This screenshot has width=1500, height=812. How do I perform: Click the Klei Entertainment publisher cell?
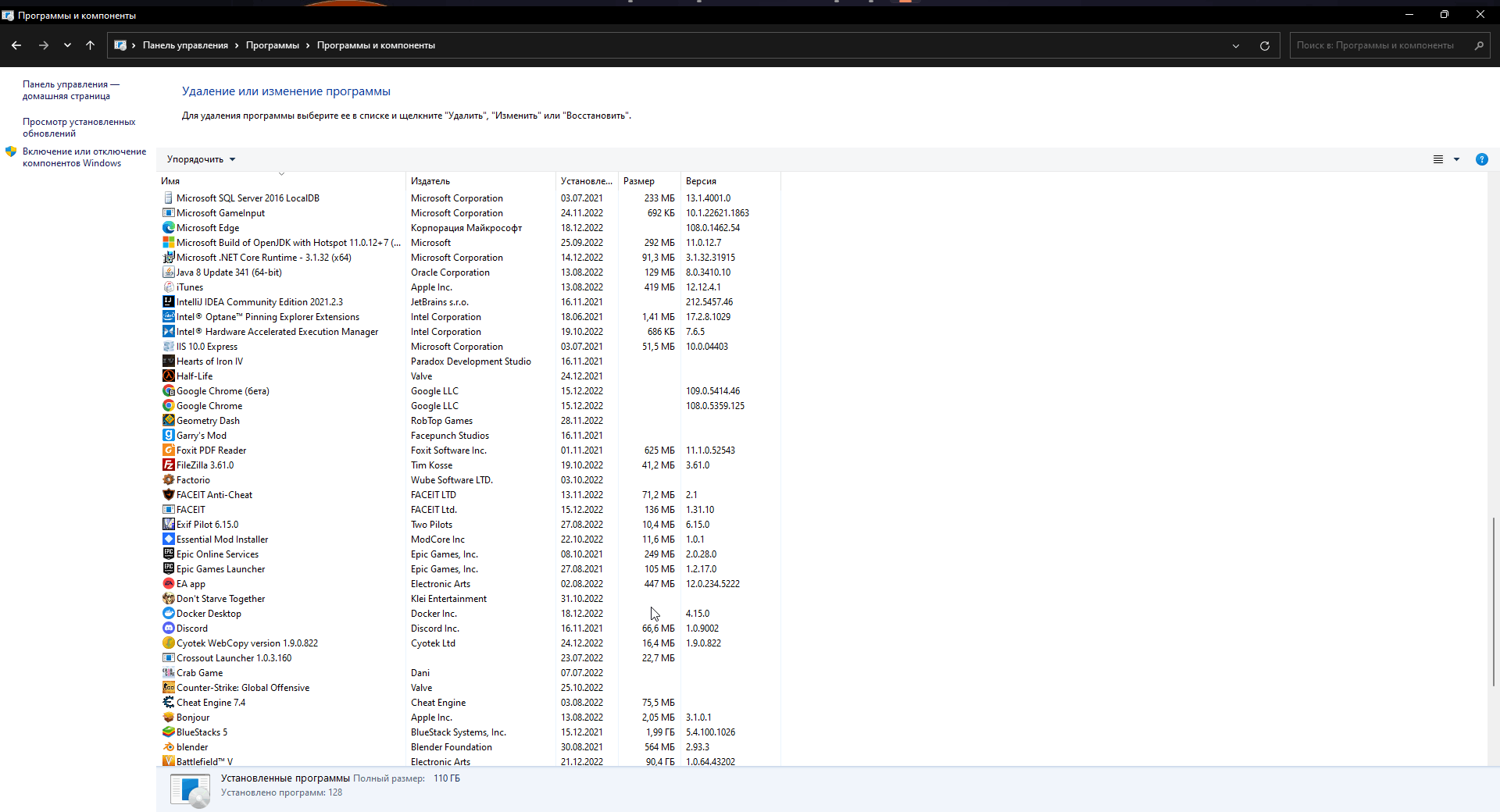click(448, 599)
